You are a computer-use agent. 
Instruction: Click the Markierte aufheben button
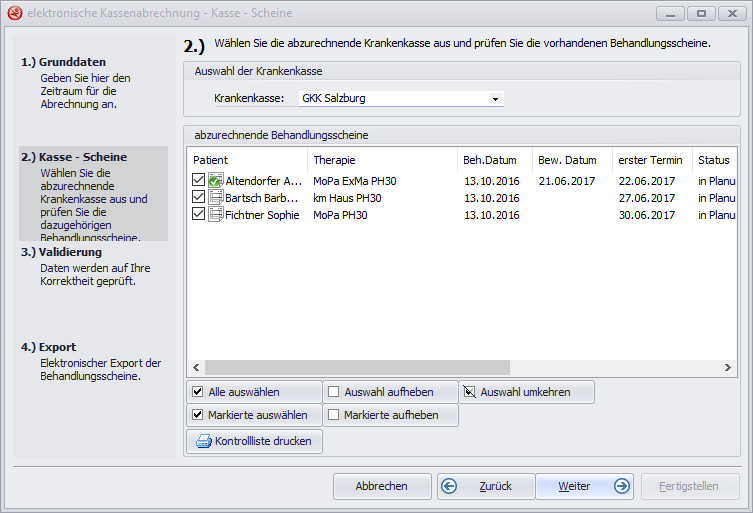tap(390, 415)
